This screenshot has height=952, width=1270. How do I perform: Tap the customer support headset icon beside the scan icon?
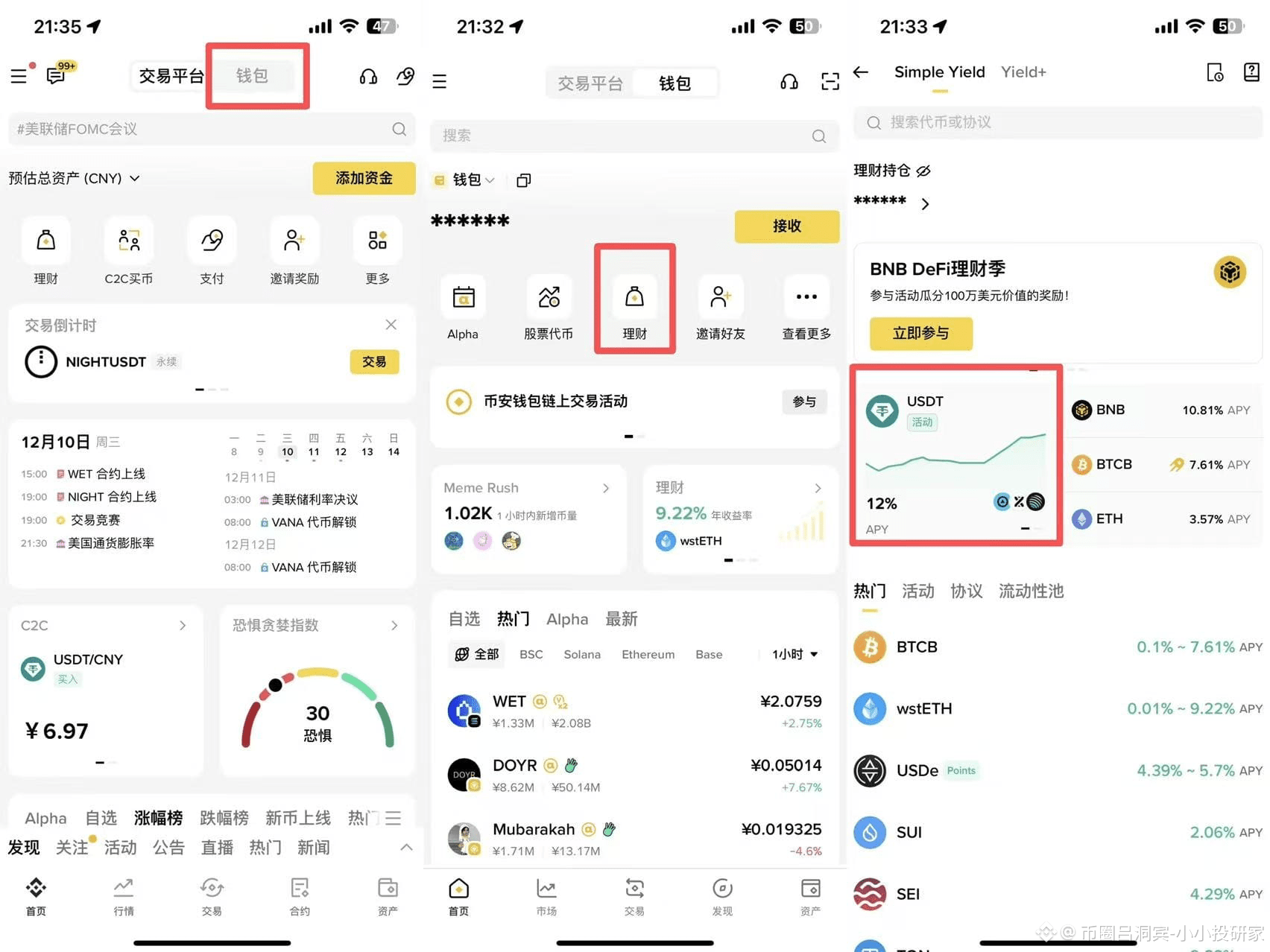tap(789, 81)
